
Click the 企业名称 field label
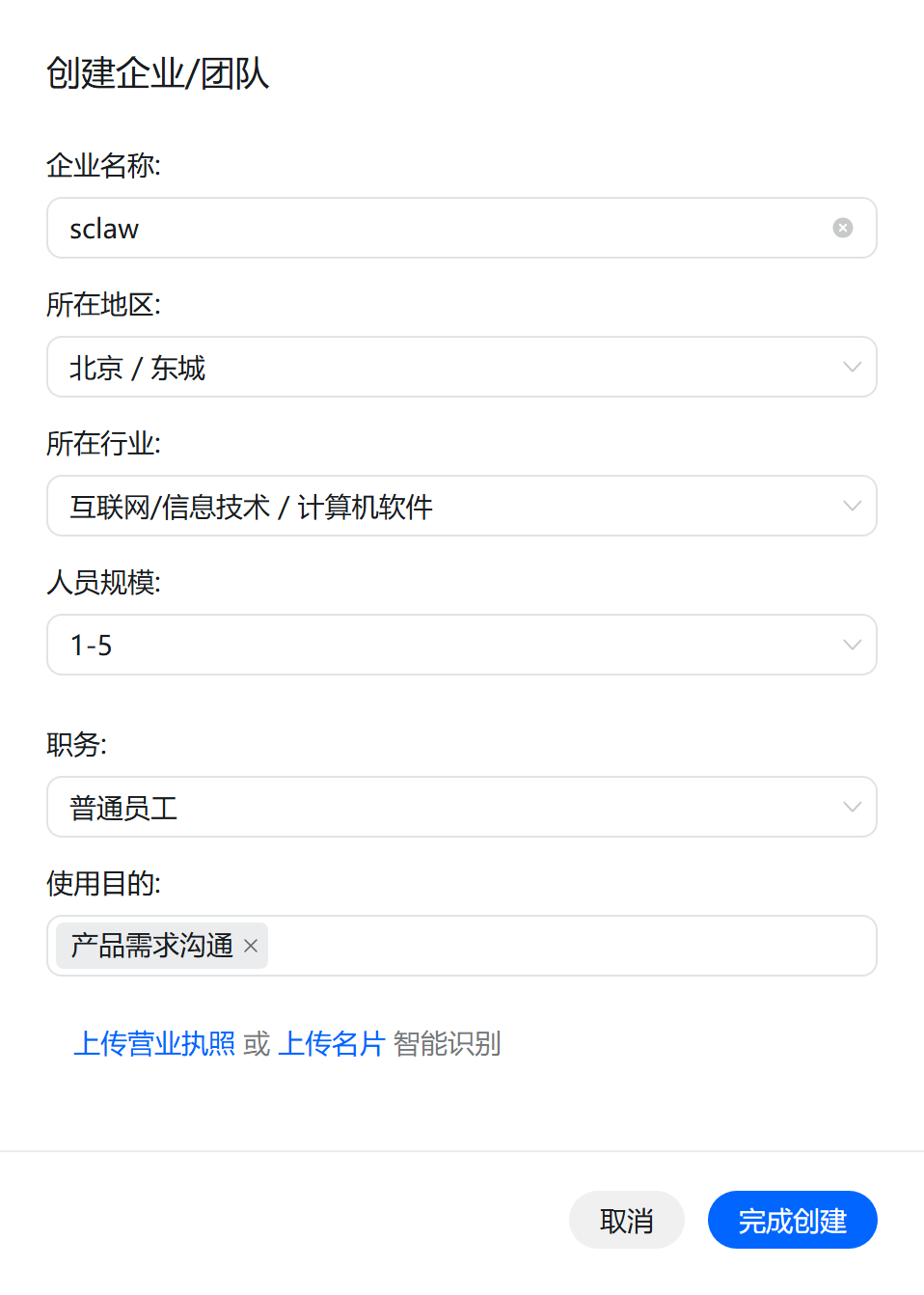pyautogui.click(x=103, y=166)
